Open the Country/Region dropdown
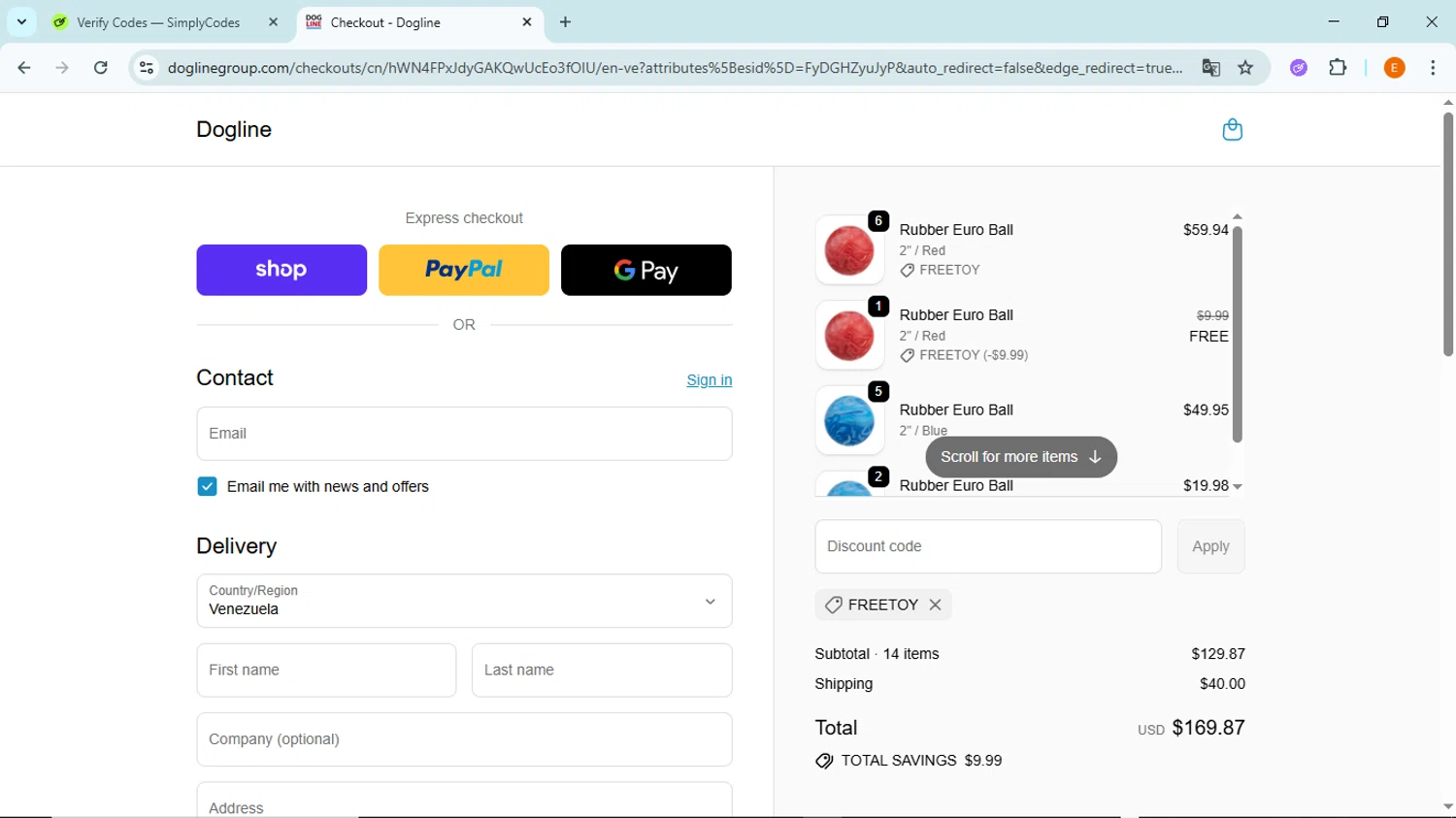Viewport: 1456px width, 818px height. (464, 601)
